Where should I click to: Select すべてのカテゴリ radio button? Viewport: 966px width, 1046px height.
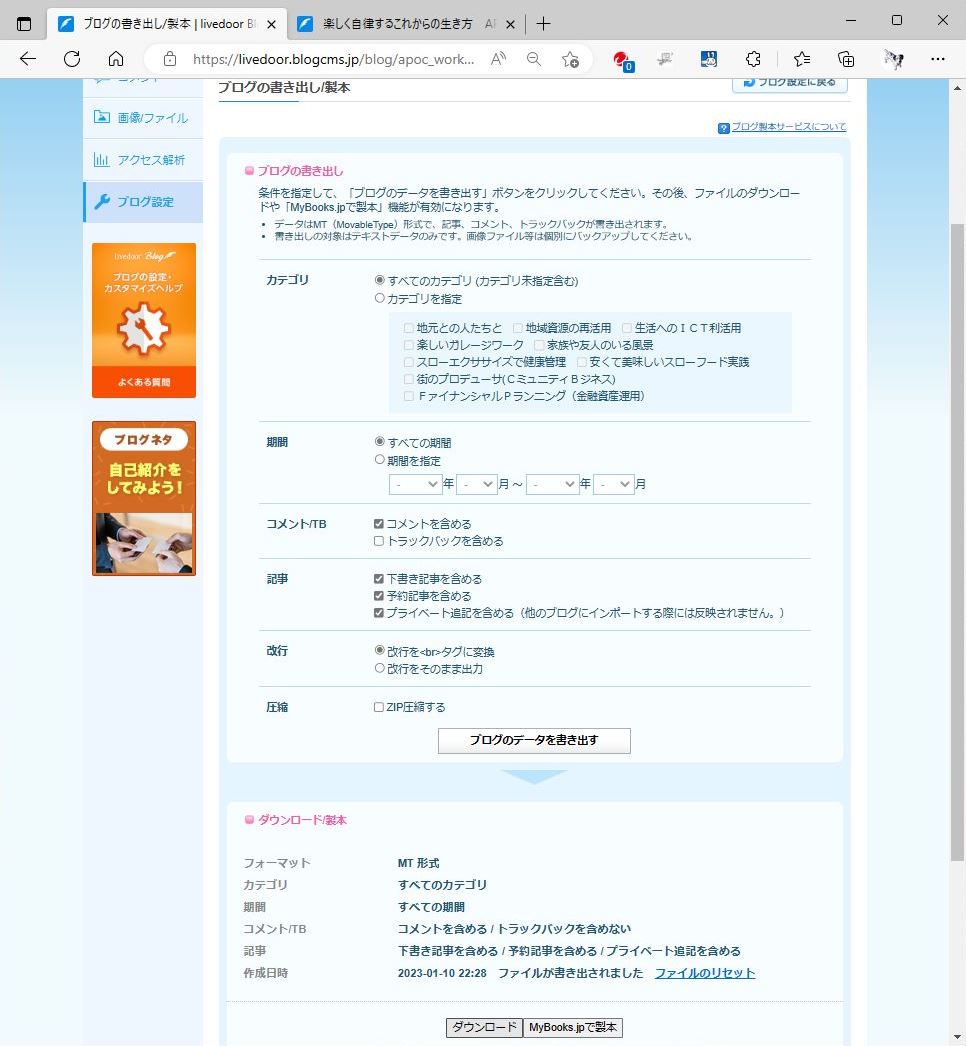point(380,280)
